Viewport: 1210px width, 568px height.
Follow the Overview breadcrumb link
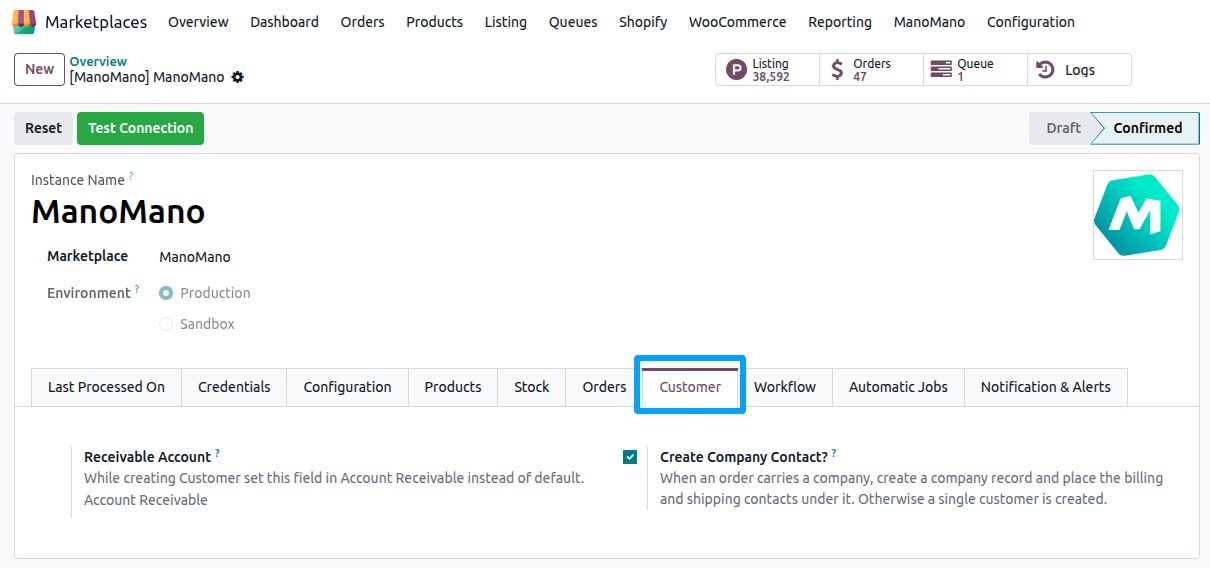[x=98, y=62]
